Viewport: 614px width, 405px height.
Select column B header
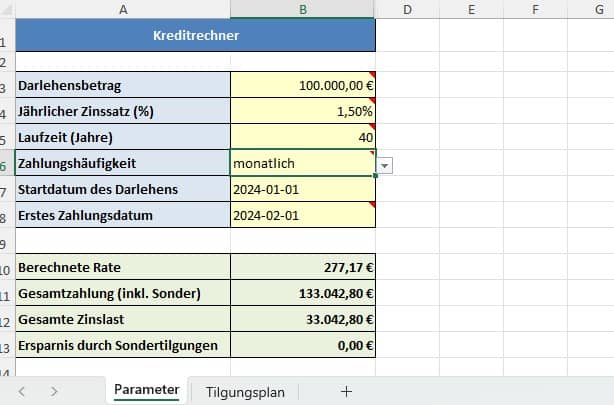pos(302,9)
